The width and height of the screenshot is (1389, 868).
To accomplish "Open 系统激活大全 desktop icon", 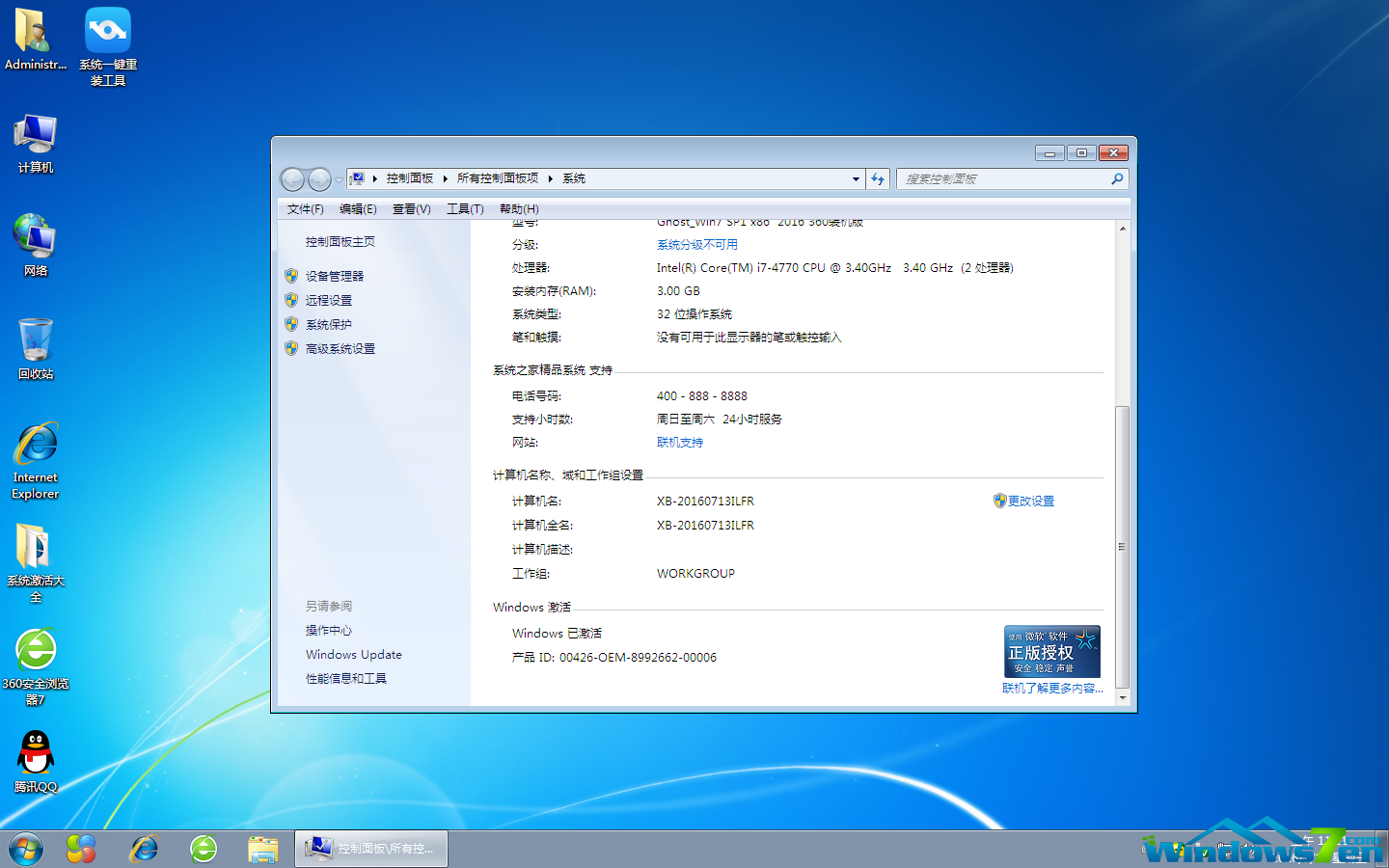I will [x=35, y=550].
